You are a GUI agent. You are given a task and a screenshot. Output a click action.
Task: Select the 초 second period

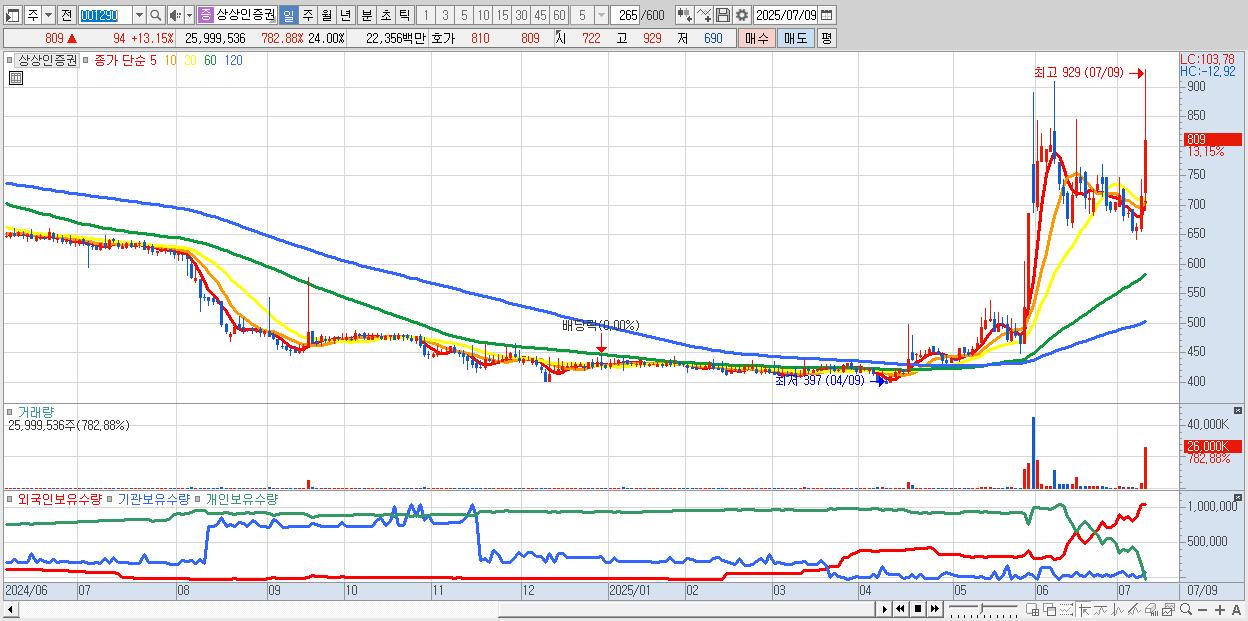[386, 15]
